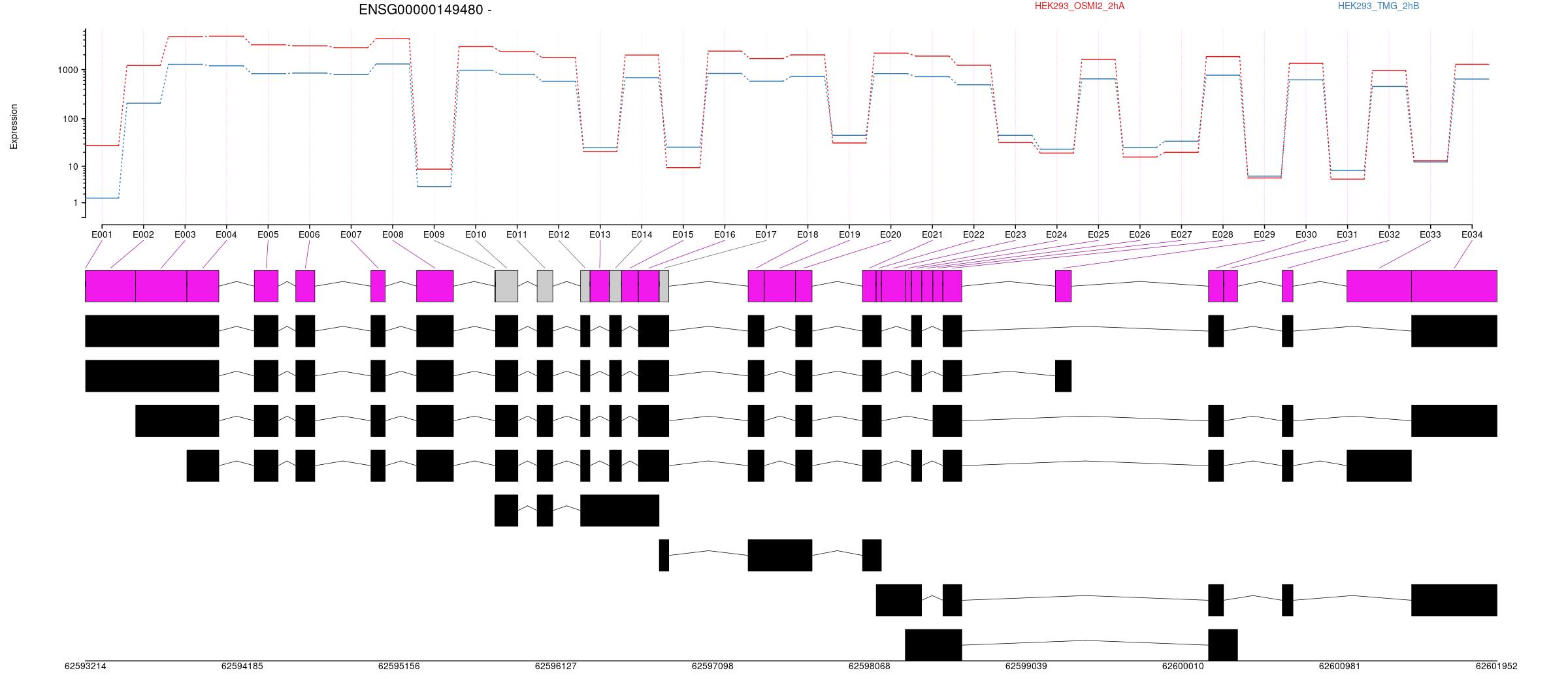Viewport: 1568px width, 679px height.
Task: Click exon label E026
Action: pyautogui.click(x=1139, y=234)
